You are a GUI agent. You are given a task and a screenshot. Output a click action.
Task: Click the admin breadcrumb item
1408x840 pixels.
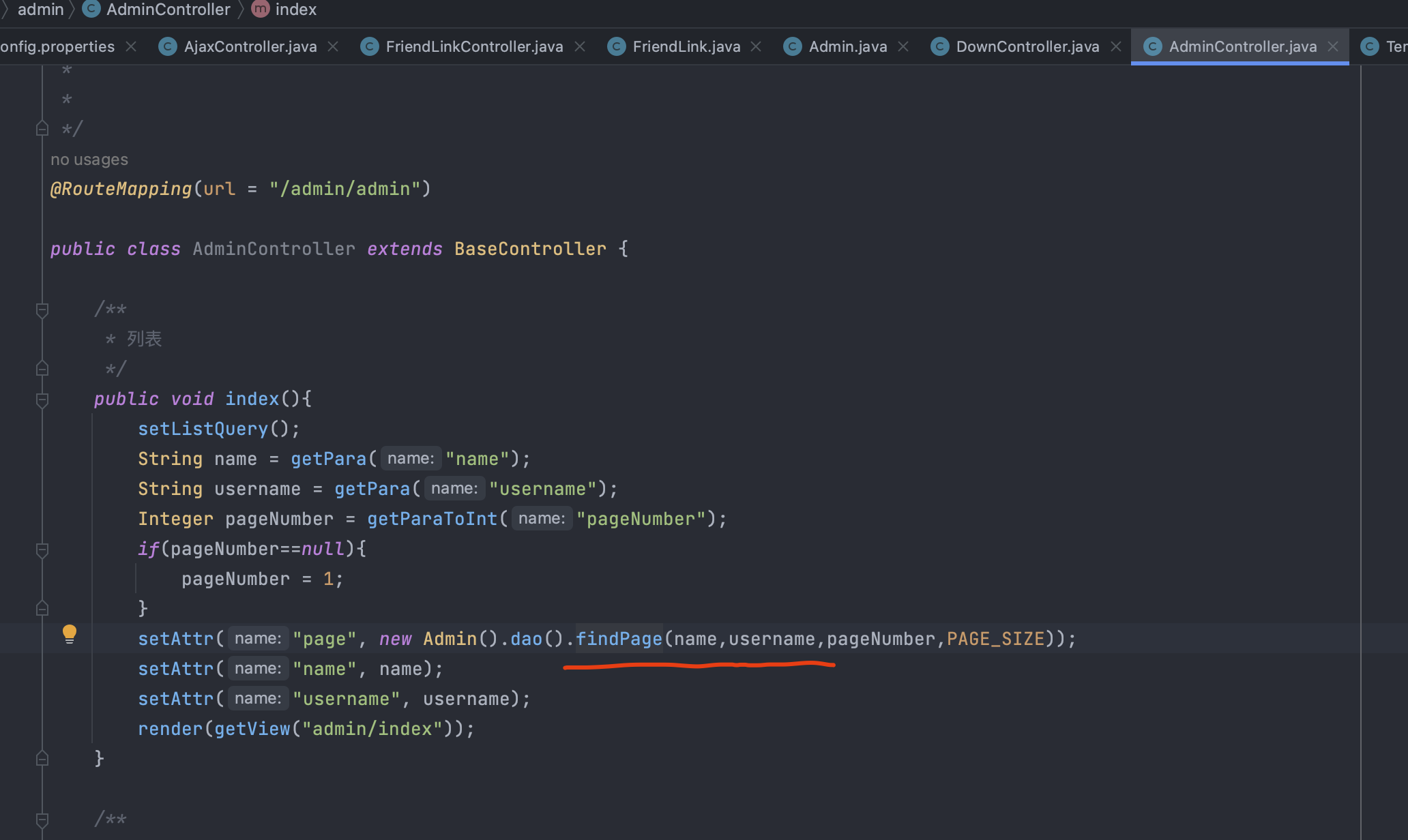tap(40, 10)
